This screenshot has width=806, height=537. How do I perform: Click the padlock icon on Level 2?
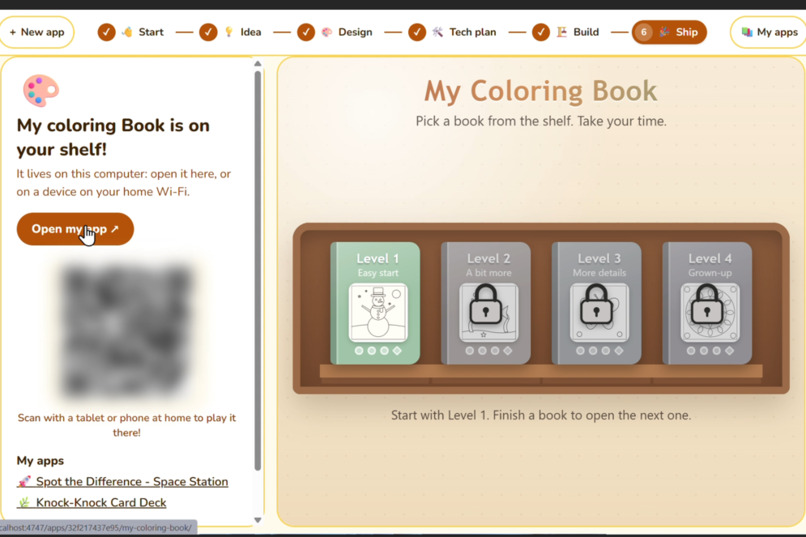click(486, 305)
